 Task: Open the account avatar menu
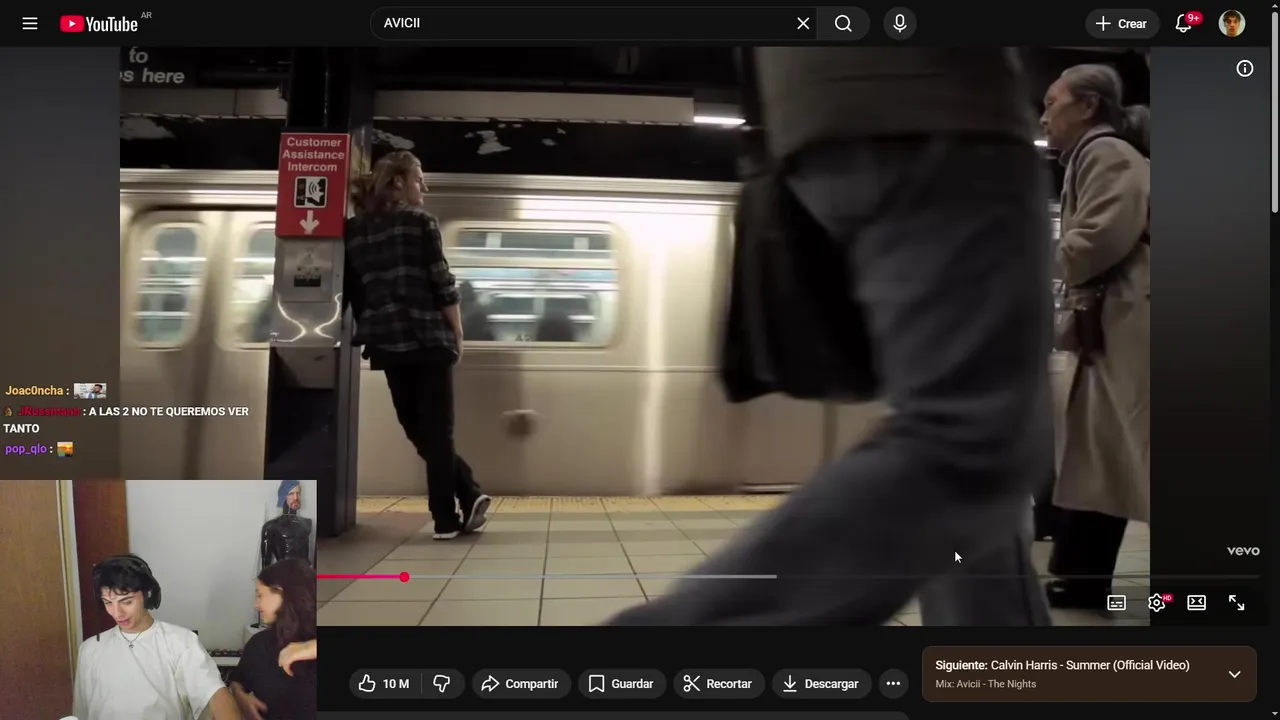[x=1232, y=23]
